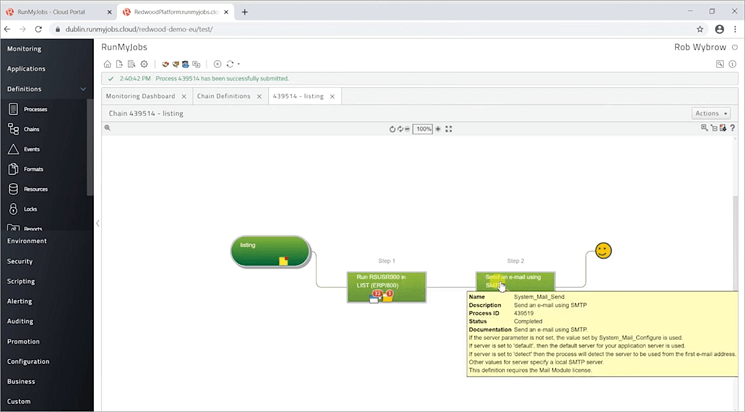Open the Actions dropdown
Image resolution: width=745 pixels, height=412 pixels.
point(711,114)
